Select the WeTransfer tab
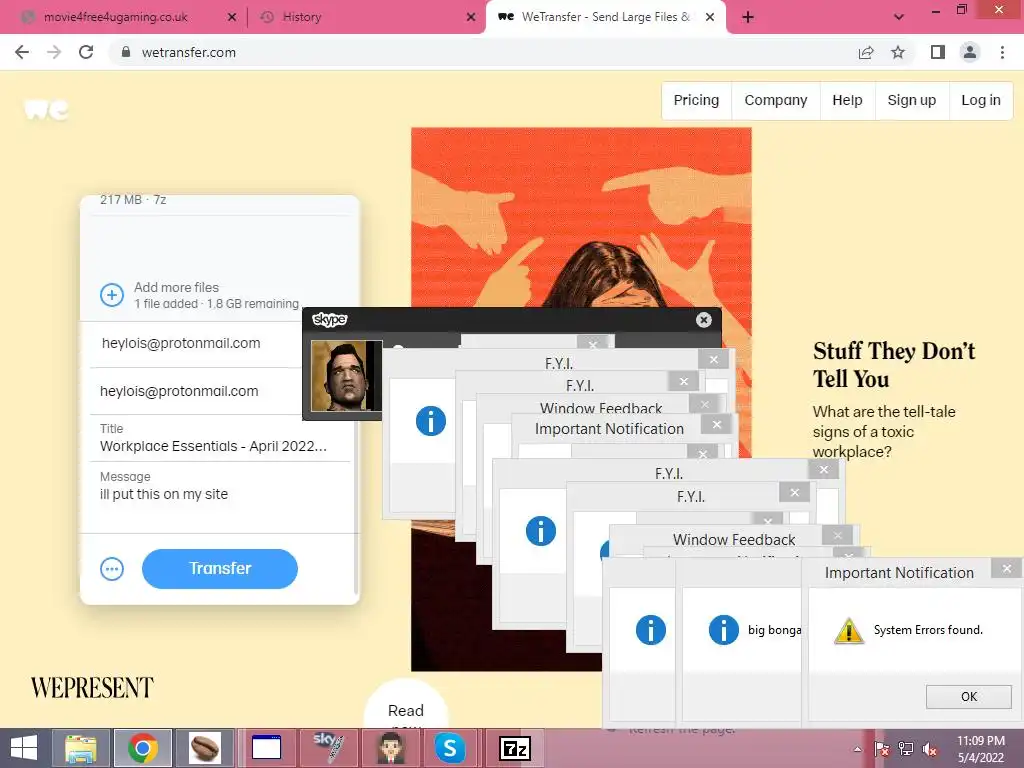This screenshot has width=1024, height=768. pyautogui.click(x=605, y=17)
